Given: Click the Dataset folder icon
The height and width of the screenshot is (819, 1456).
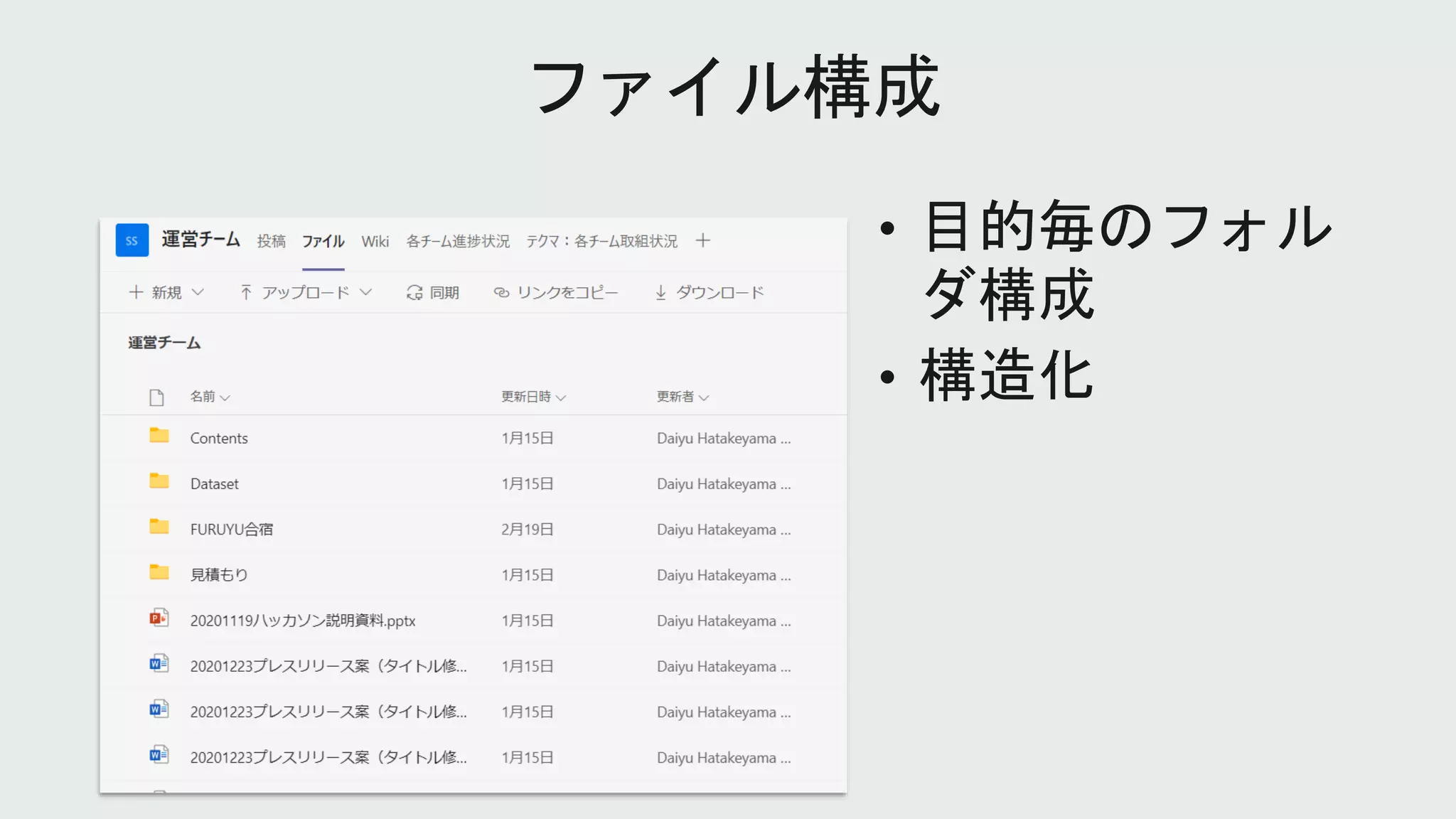Looking at the screenshot, I should [159, 481].
